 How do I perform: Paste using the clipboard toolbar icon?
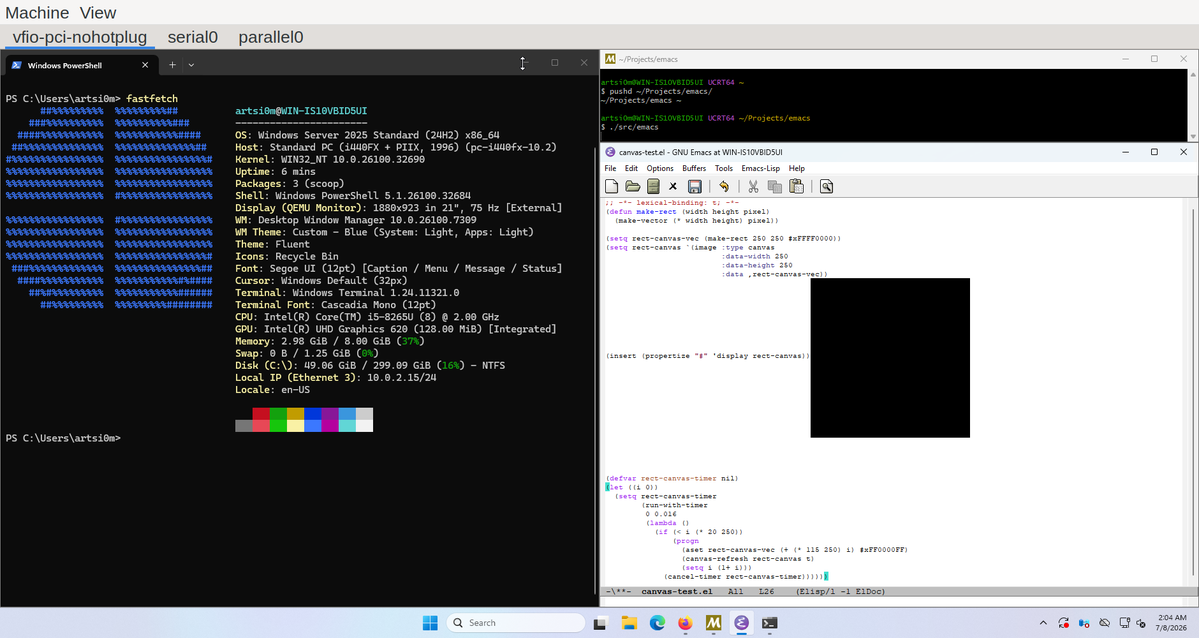(796, 186)
